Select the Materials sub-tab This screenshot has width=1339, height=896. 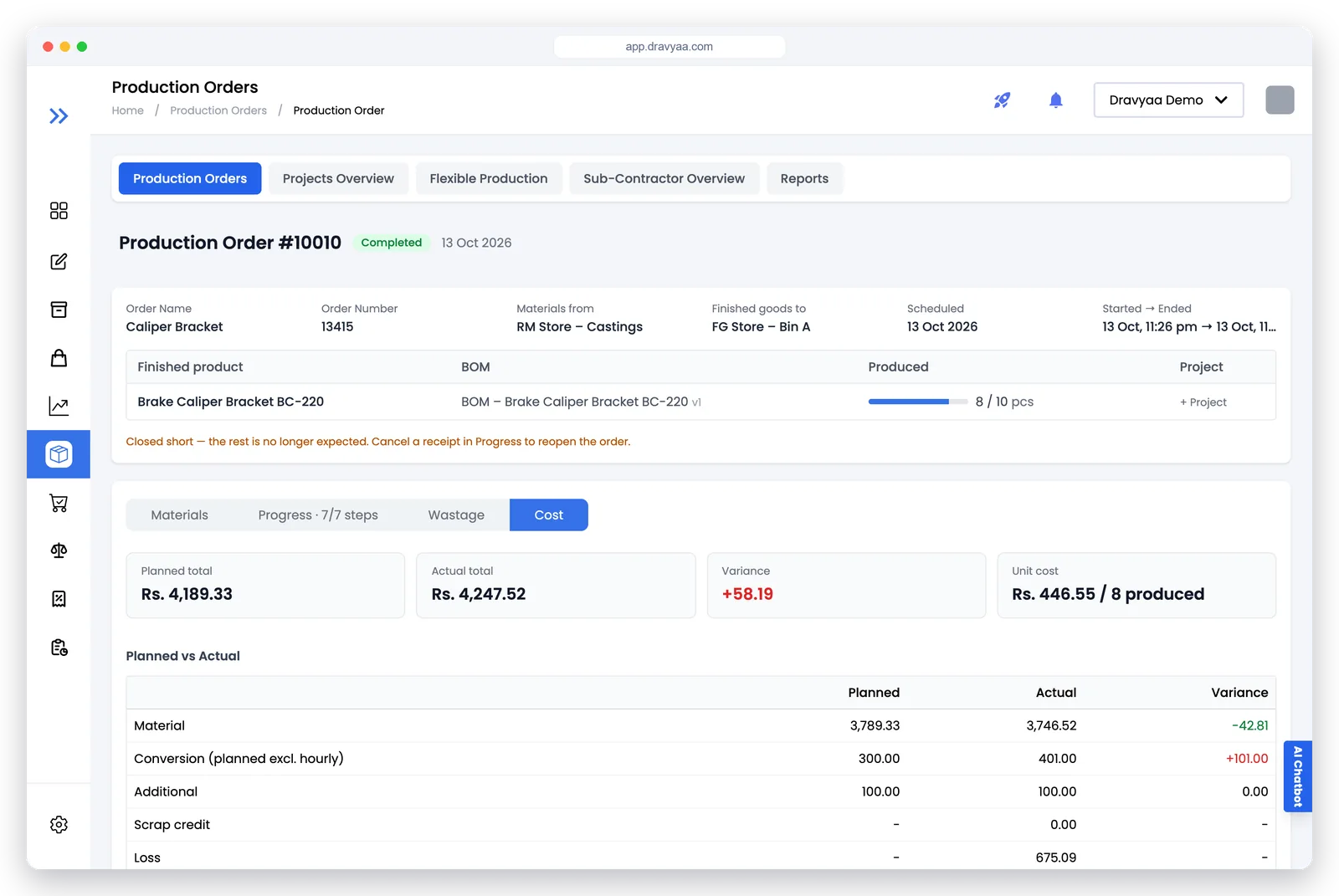(x=179, y=515)
